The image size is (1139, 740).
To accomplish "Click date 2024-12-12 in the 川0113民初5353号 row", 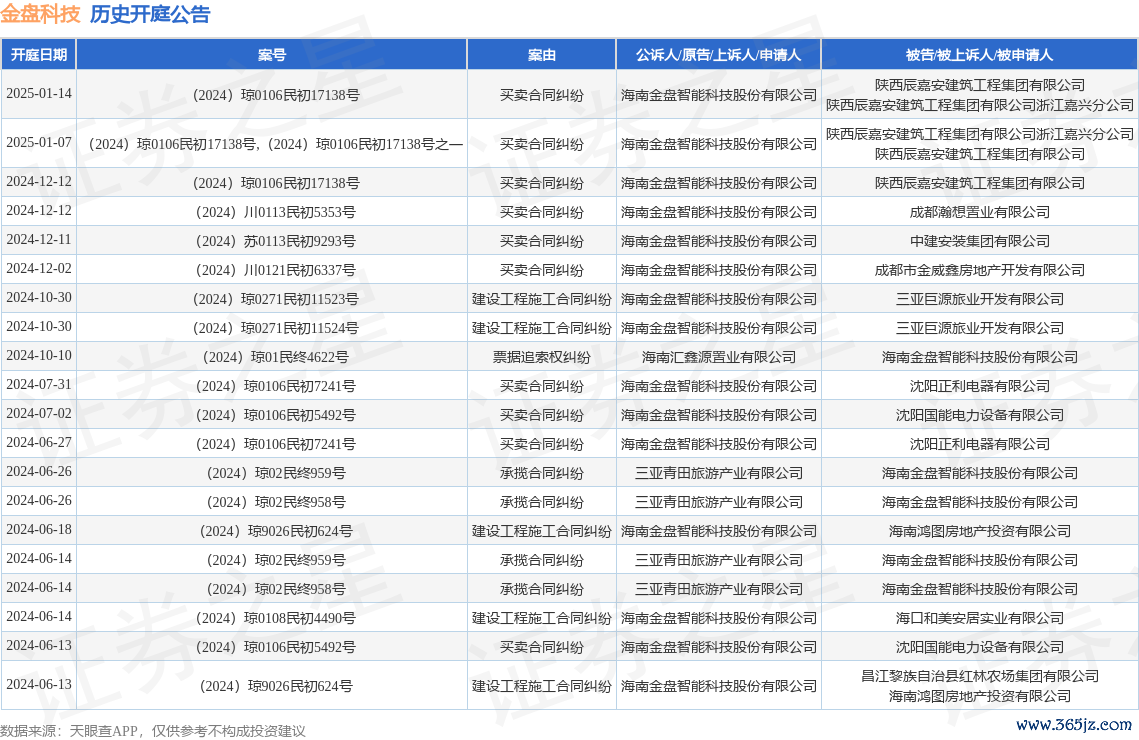I will point(38,211).
